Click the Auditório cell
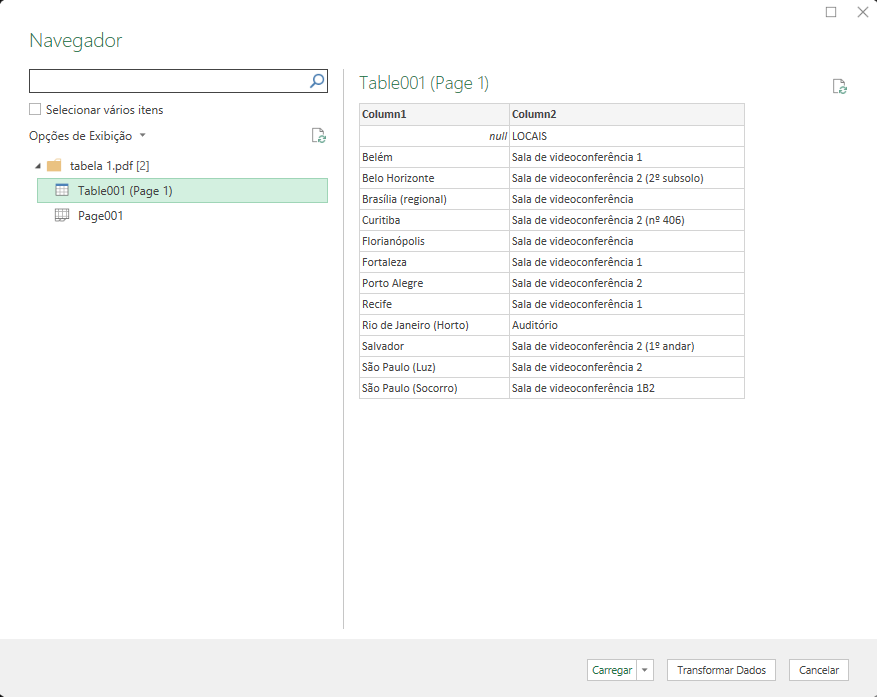The height and width of the screenshot is (697, 877). coord(626,325)
